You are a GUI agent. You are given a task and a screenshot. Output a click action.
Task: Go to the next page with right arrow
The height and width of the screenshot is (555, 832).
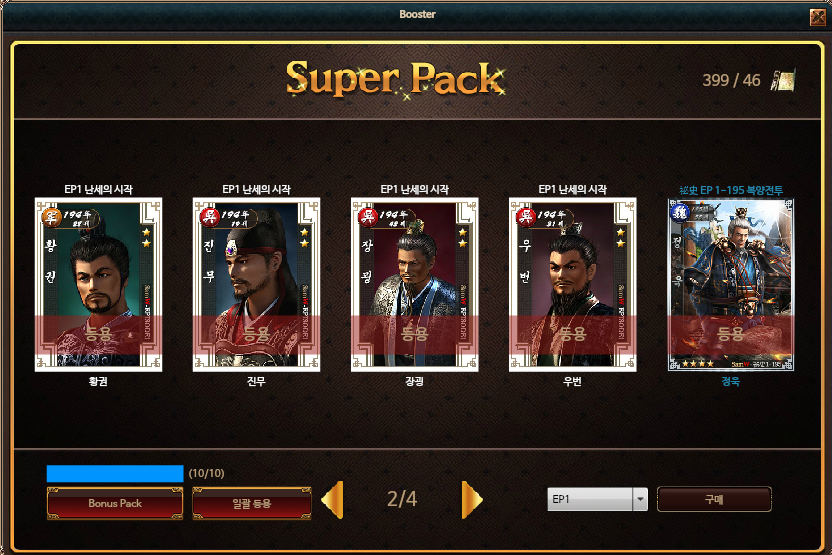coord(472,499)
